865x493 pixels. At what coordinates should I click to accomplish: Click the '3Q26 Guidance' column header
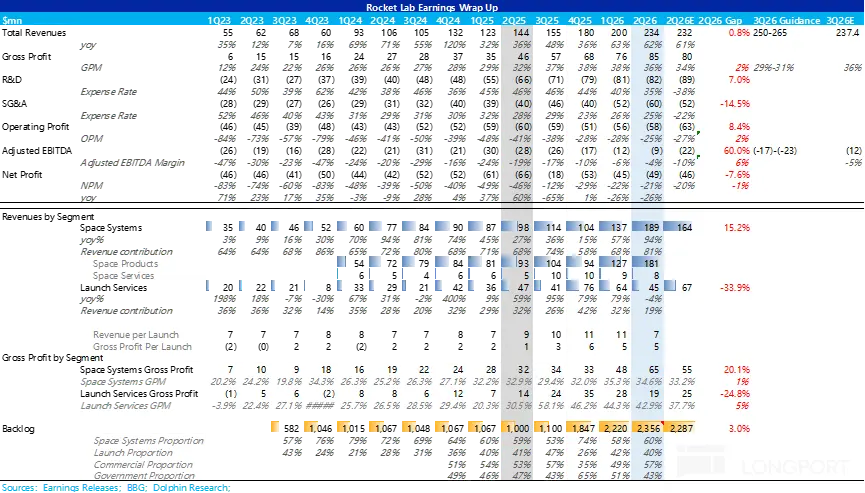[x=786, y=20]
